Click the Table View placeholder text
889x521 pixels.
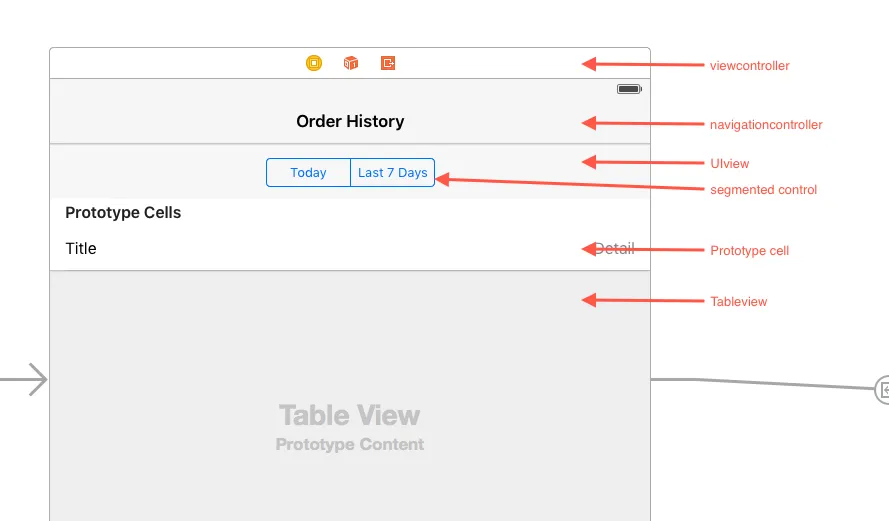point(350,415)
